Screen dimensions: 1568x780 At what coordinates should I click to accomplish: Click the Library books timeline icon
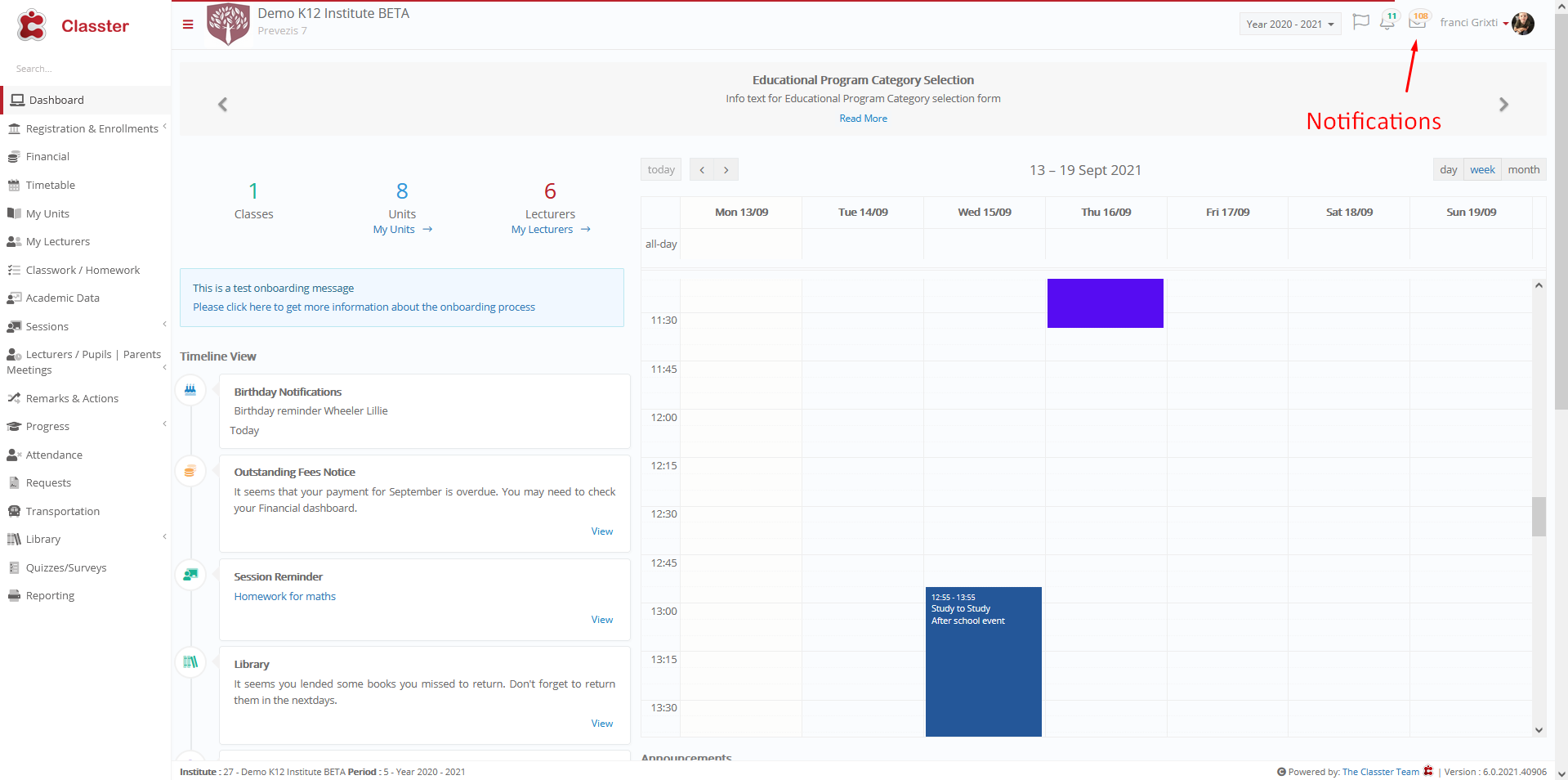coord(190,662)
